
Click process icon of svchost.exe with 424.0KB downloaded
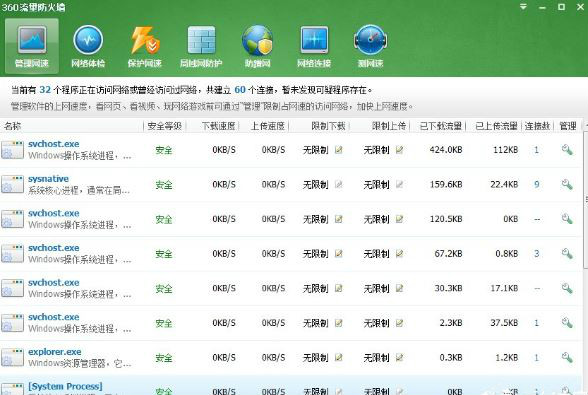(x=12, y=150)
